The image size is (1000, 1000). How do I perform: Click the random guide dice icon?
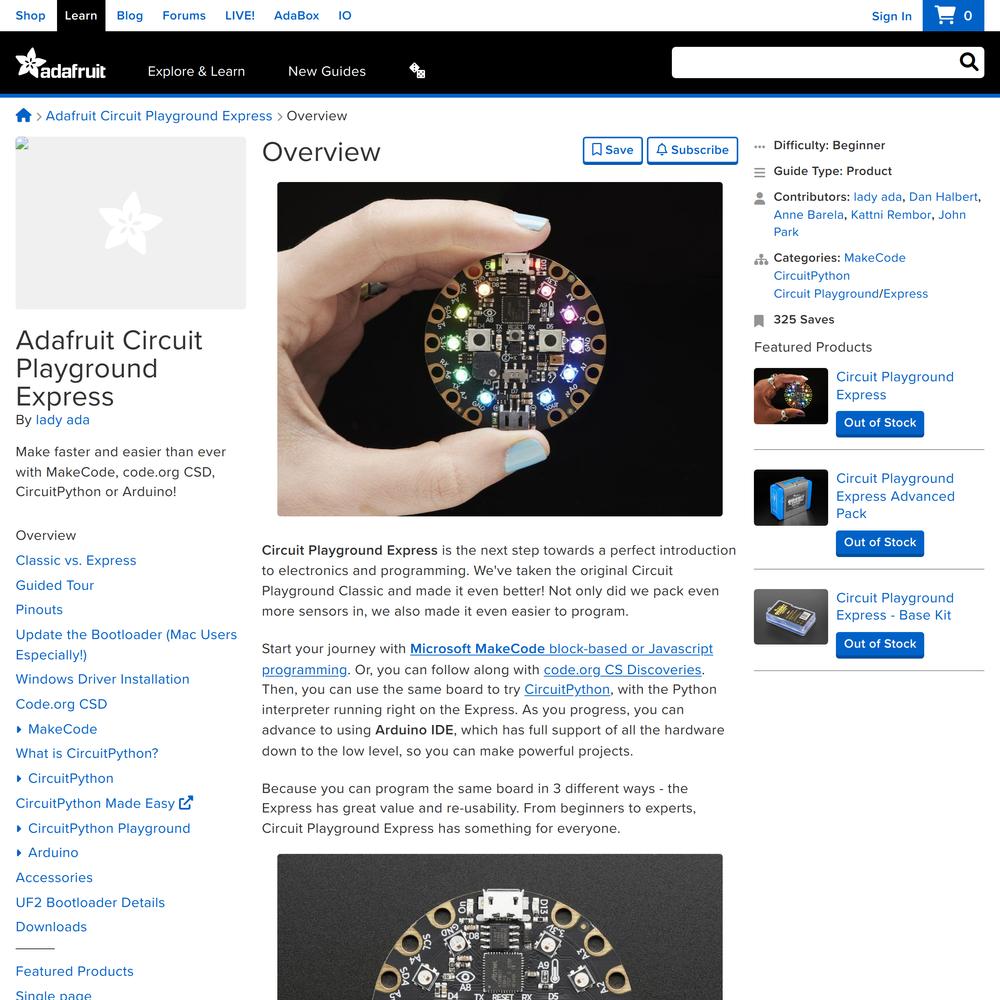417,70
